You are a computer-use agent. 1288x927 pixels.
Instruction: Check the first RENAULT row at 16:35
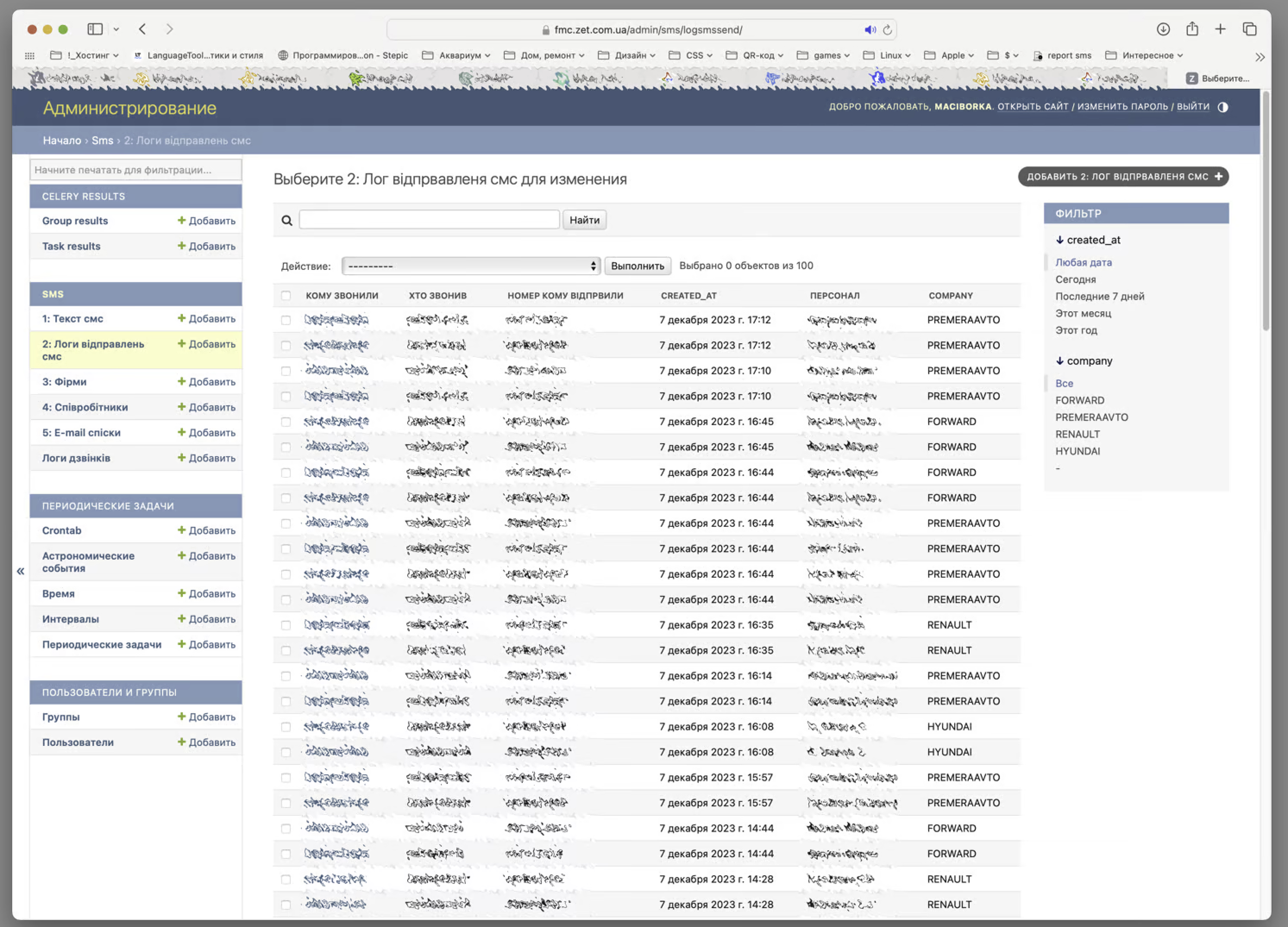(x=286, y=625)
